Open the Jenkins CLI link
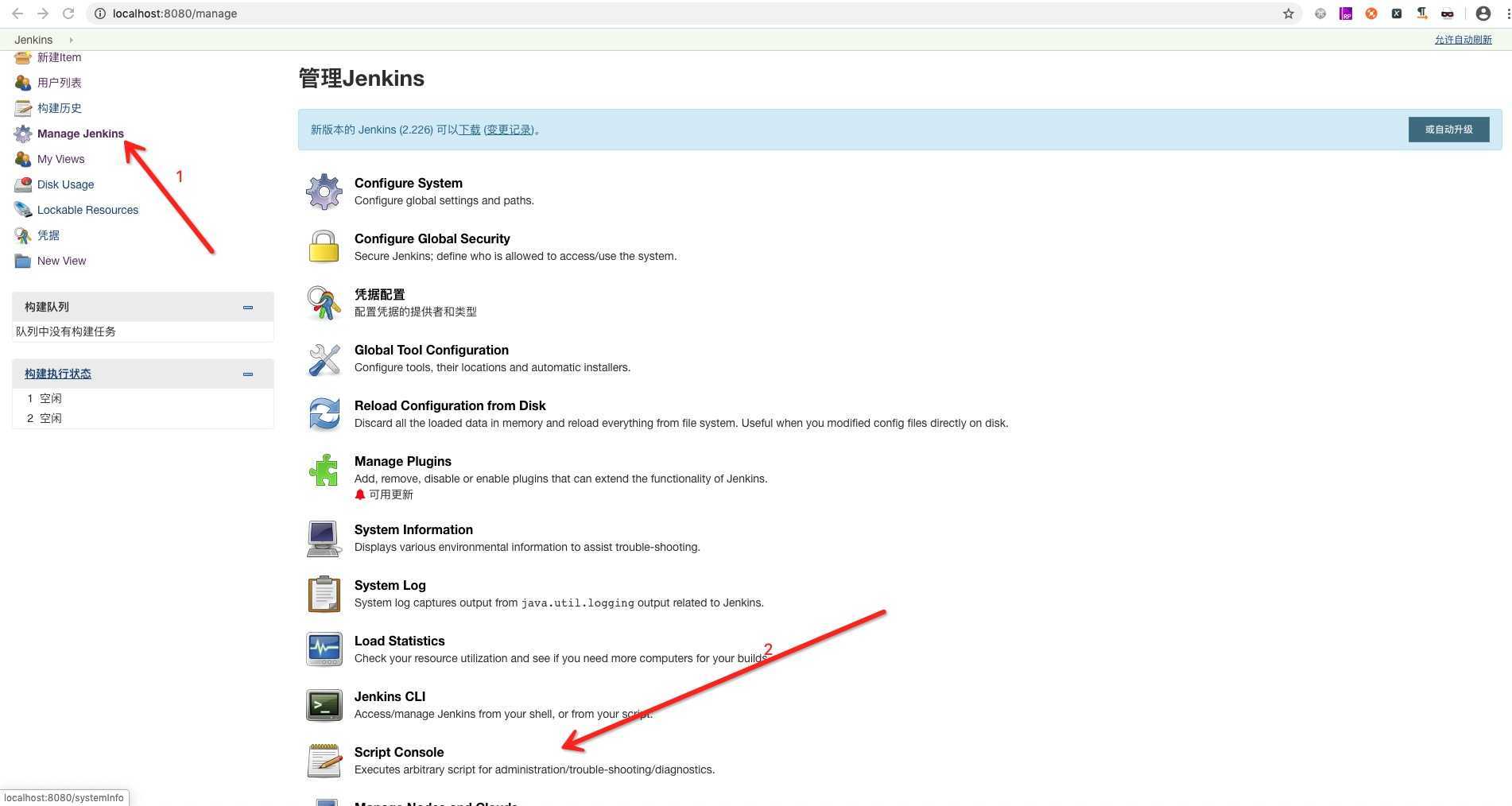 pos(390,696)
